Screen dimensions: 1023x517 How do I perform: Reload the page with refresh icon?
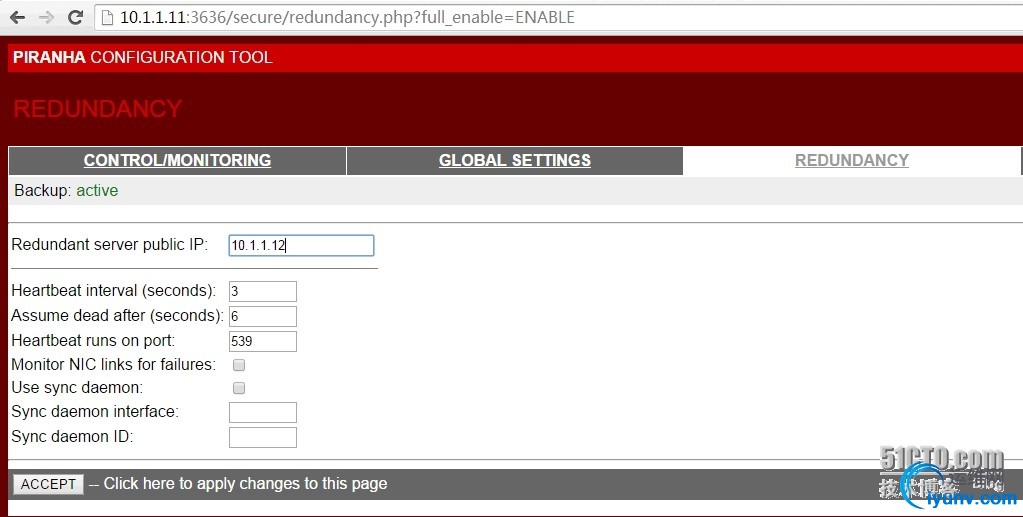76,18
